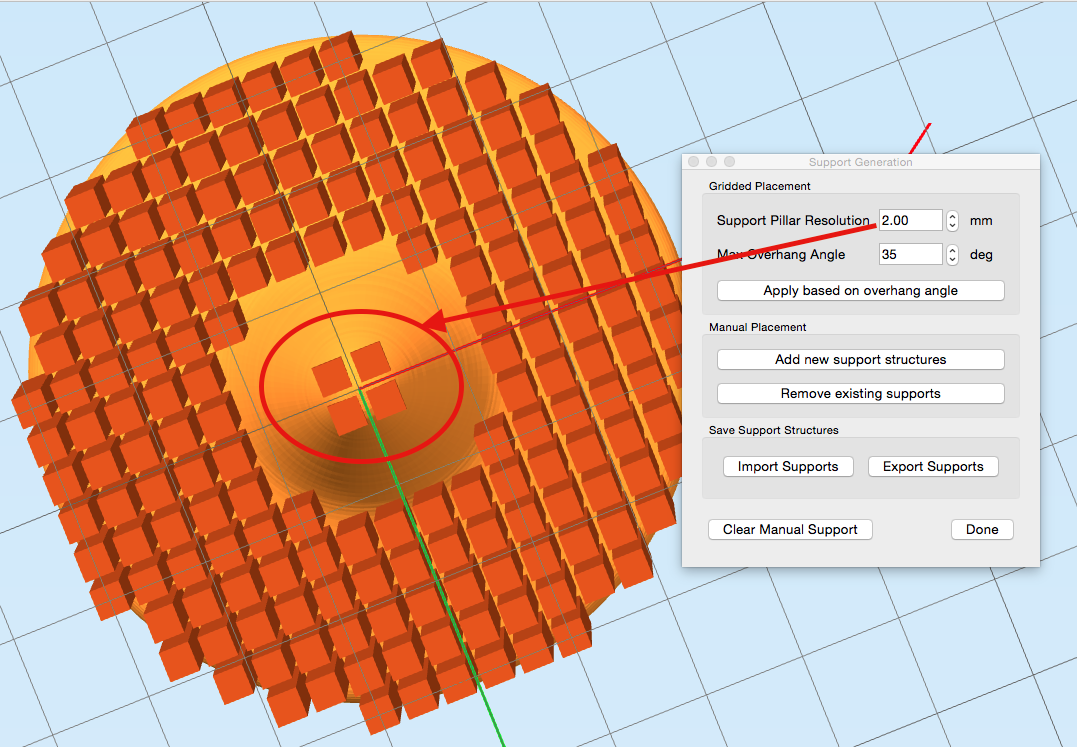Click Remove existing supports

pos(861,393)
